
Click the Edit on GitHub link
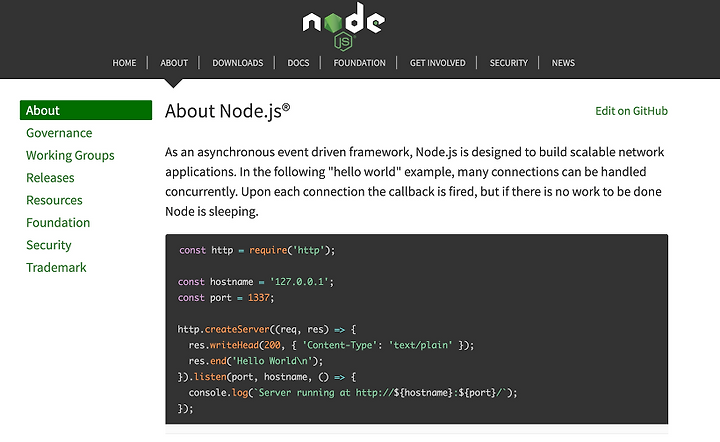(631, 111)
